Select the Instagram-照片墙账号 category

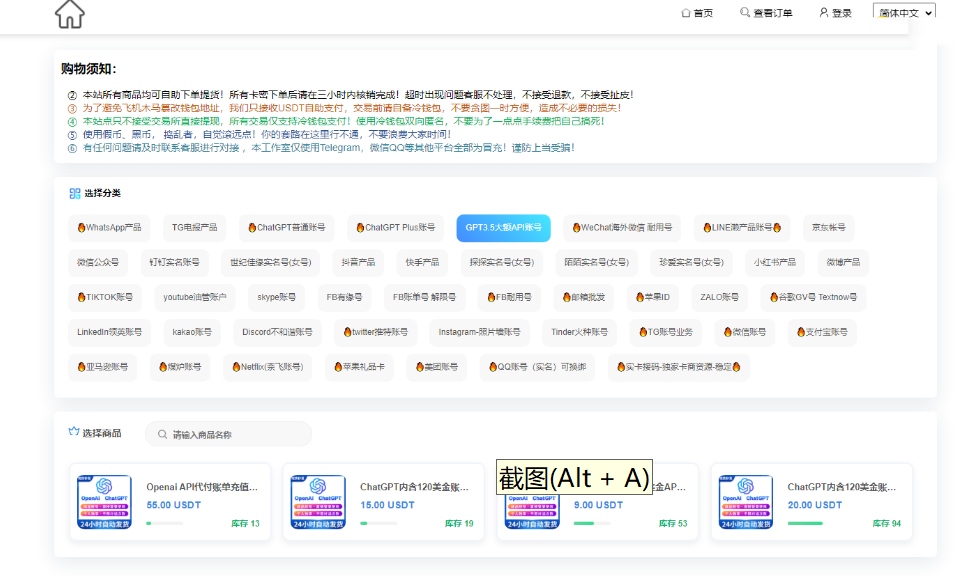click(479, 333)
